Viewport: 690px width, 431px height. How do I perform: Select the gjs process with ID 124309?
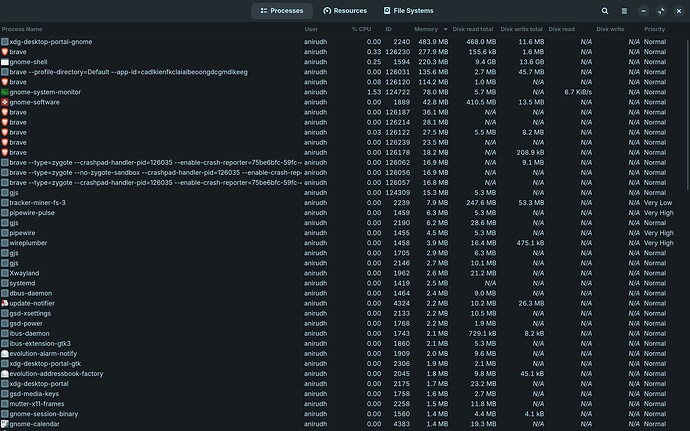tap(343, 193)
